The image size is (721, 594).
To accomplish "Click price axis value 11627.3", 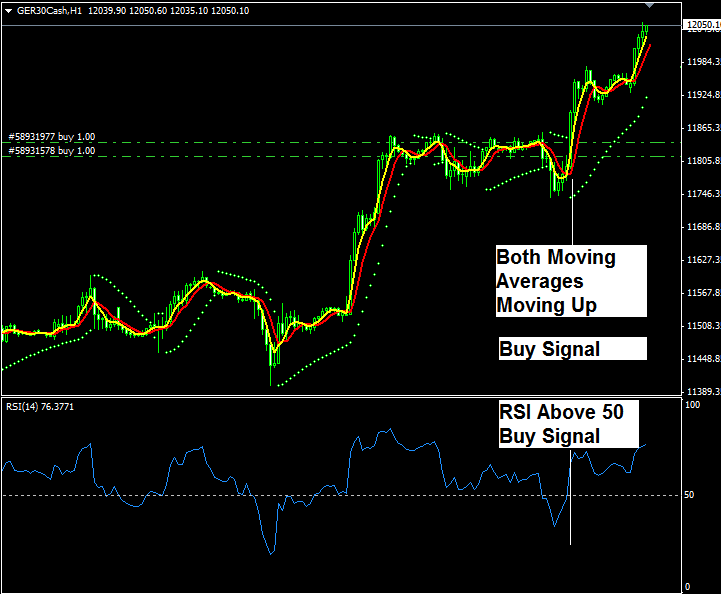I will coord(704,260).
